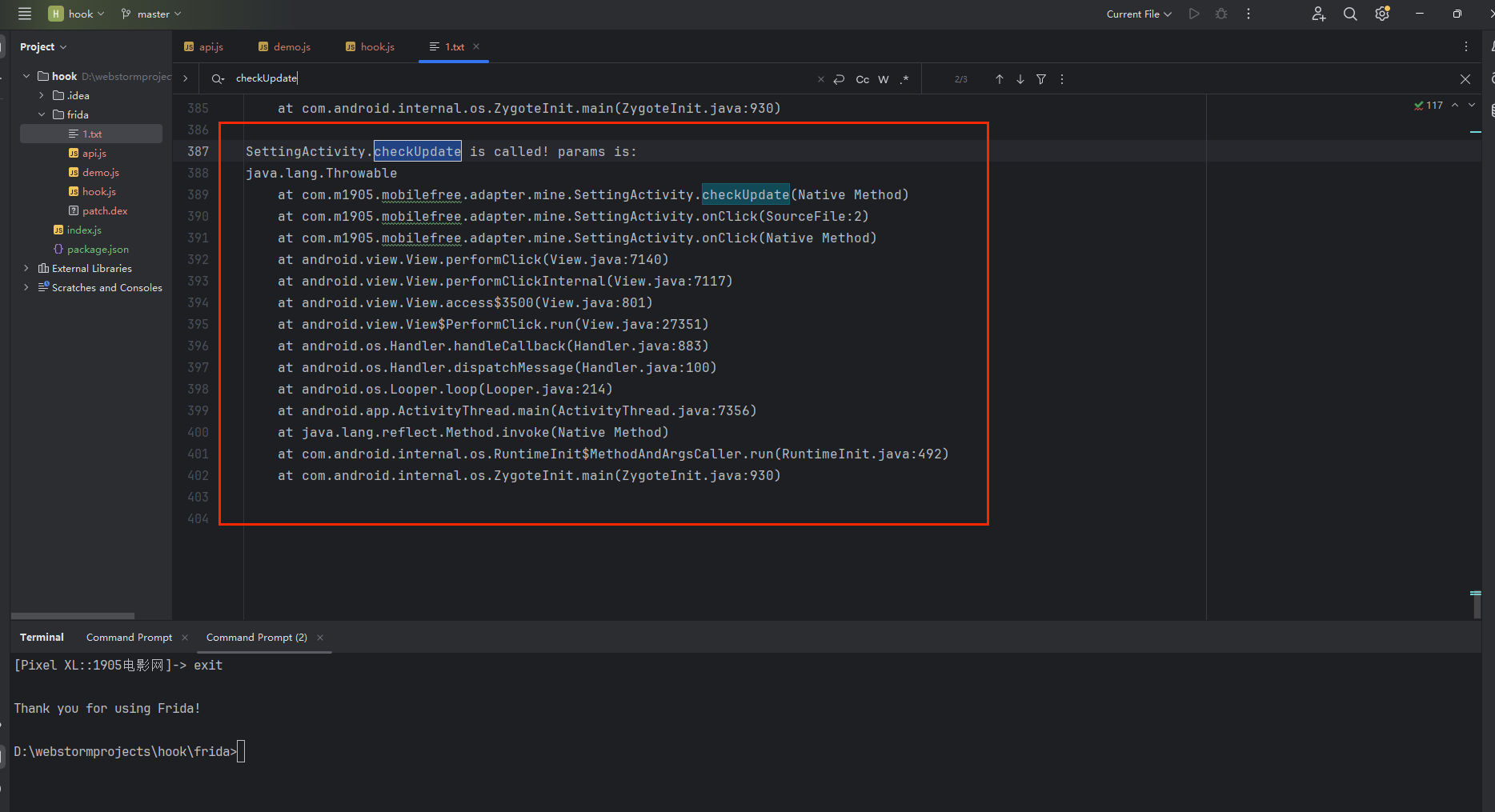Jump to next search occurrence arrow
This screenshot has width=1495, height=812.
1020,79
